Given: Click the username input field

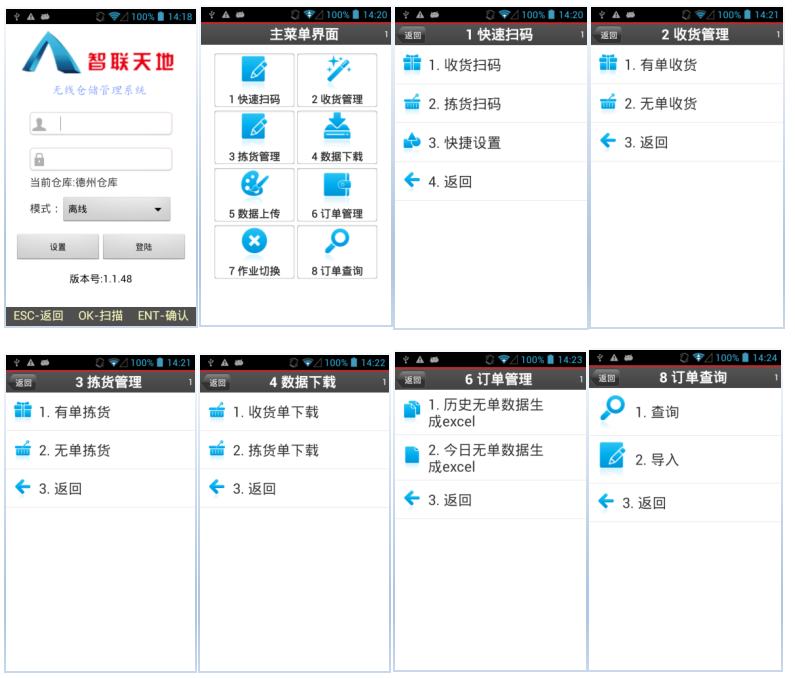Looking at the screenshot, I should pyautogui.click(x=101, y=124).
